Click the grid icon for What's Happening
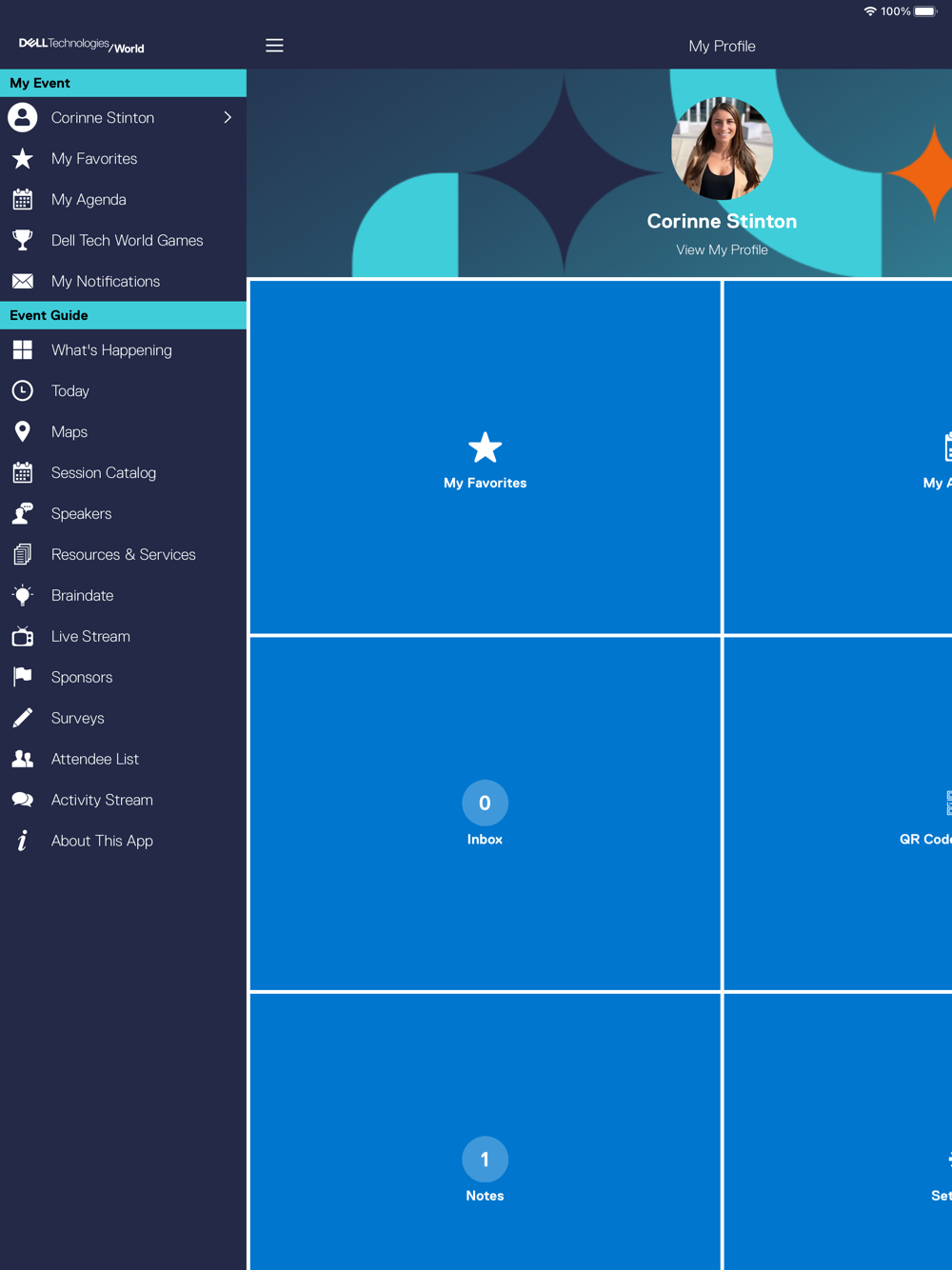 coord(23,349)
